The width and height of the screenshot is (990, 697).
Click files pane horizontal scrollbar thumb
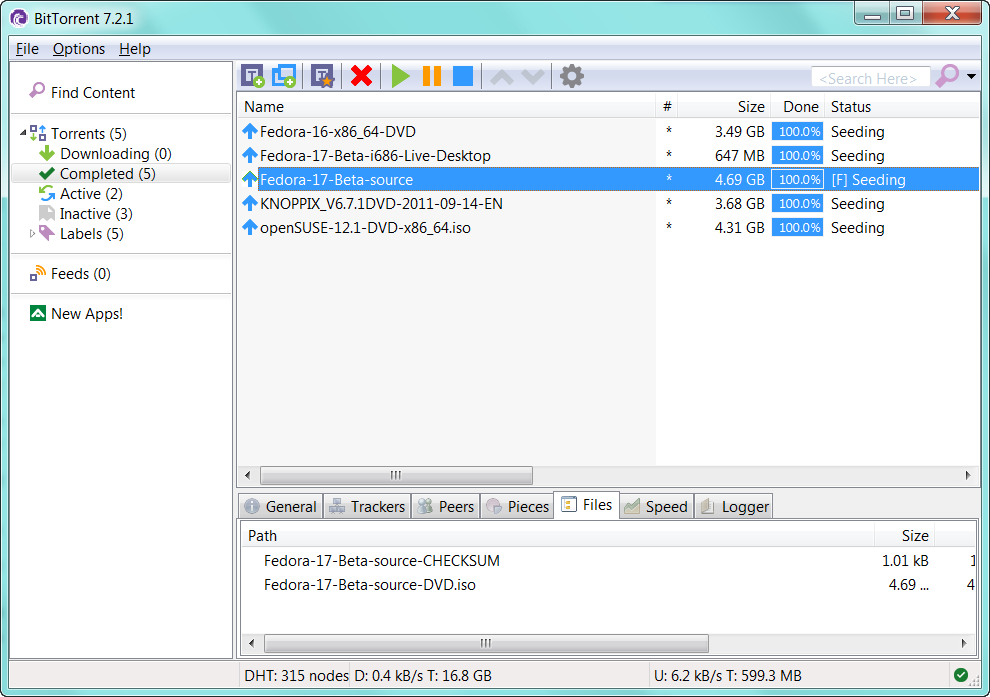coord(486,643)
